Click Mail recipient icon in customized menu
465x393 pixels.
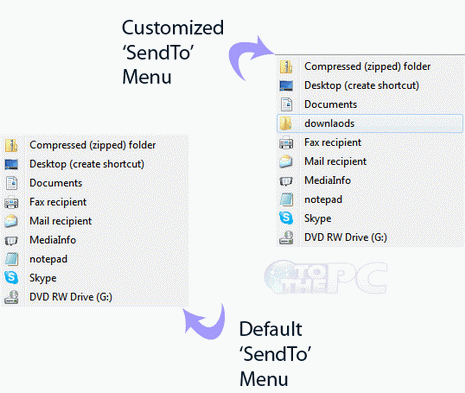(286, 162)
